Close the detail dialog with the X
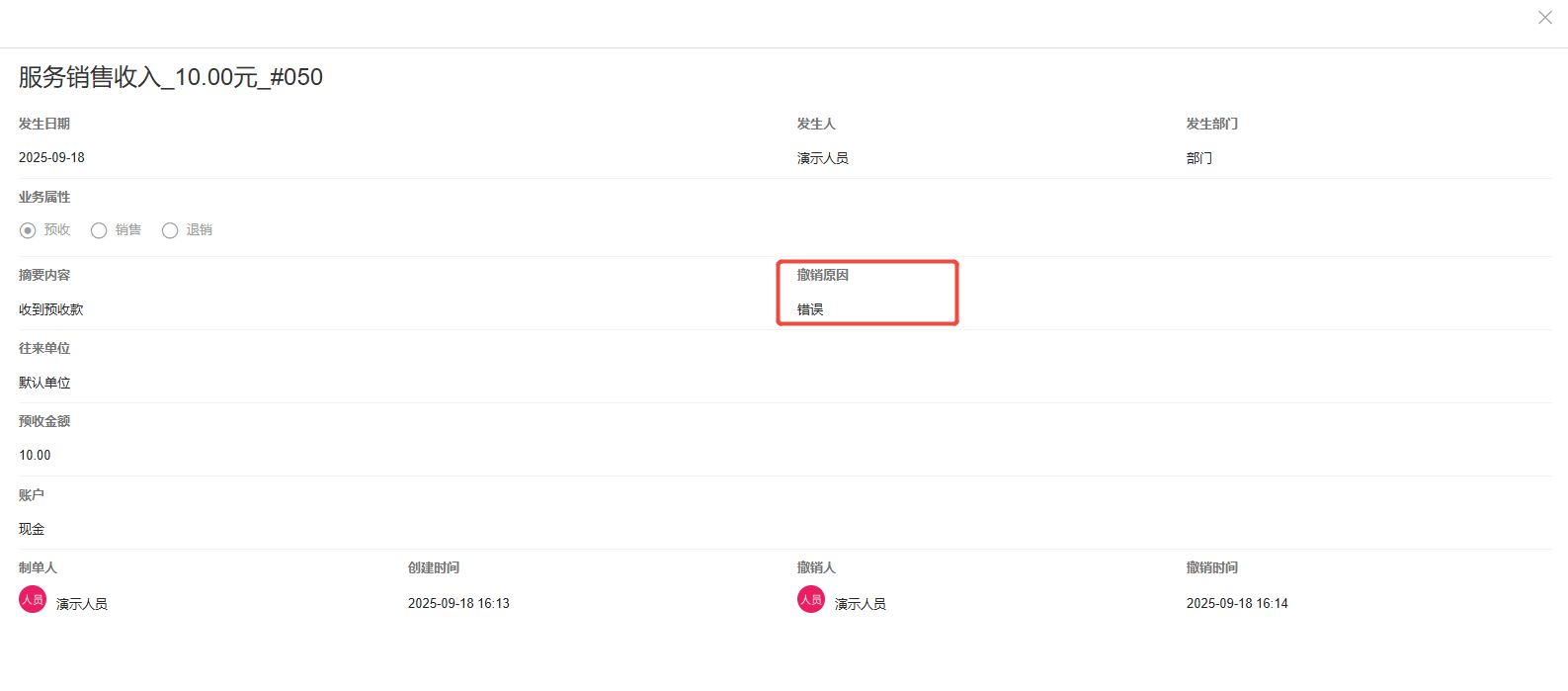 (x=1544, y=18)
